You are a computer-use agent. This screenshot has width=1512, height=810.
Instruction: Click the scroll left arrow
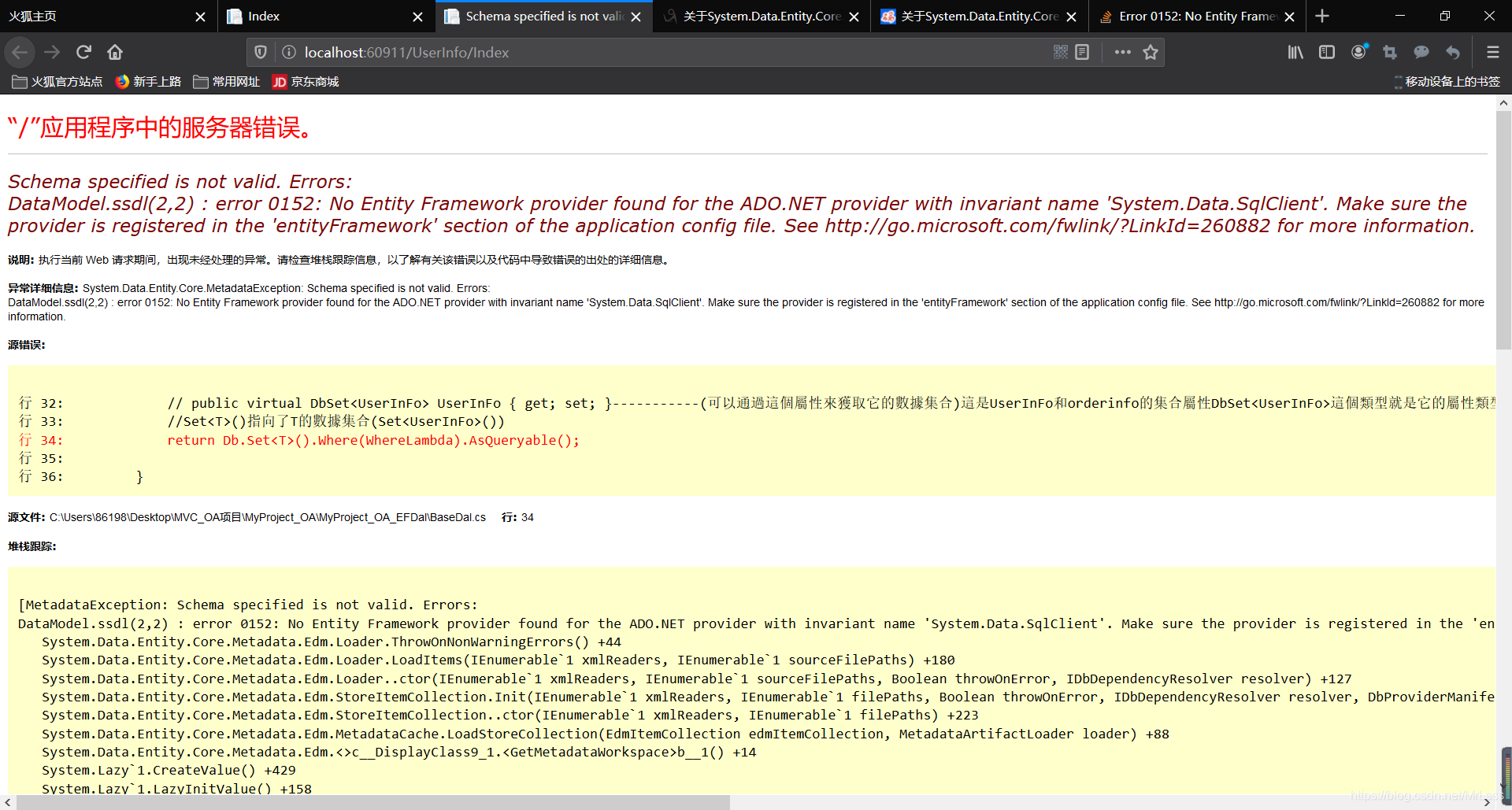pyautogui.click(x=7, y=802)
